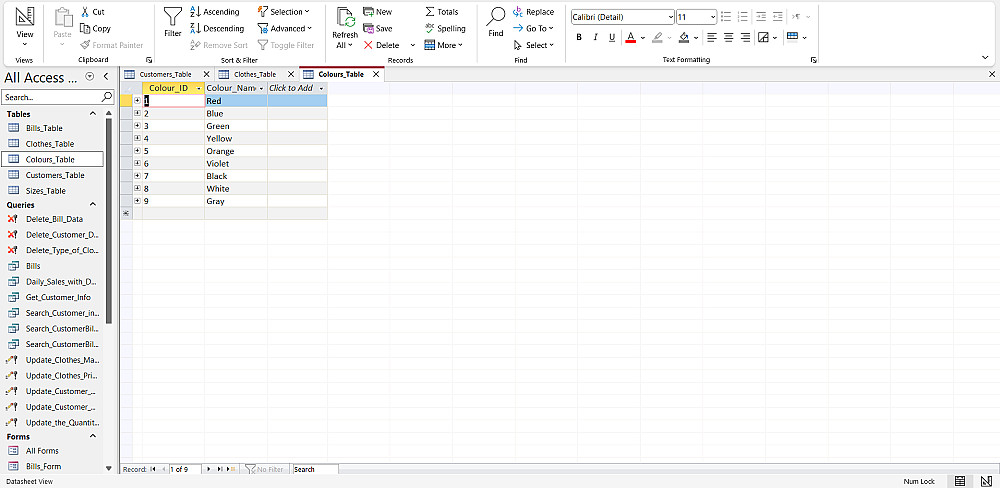Open the font size combo box
Screen dimensions: 1000x488
696,17
